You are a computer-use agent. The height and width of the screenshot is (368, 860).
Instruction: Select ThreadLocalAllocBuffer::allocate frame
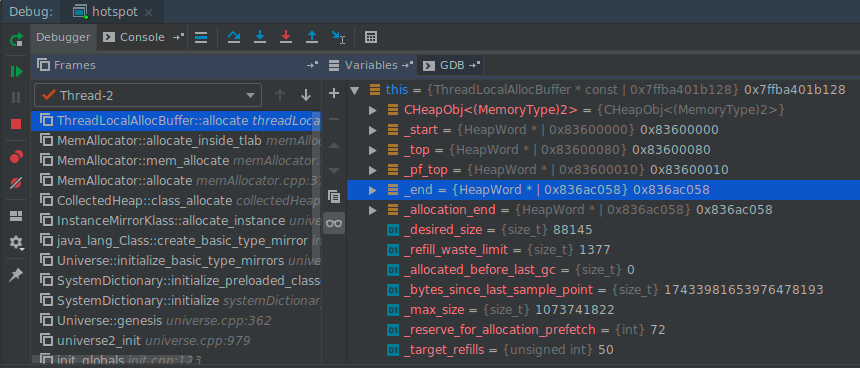pyautogui.click(x=176, y=121)
